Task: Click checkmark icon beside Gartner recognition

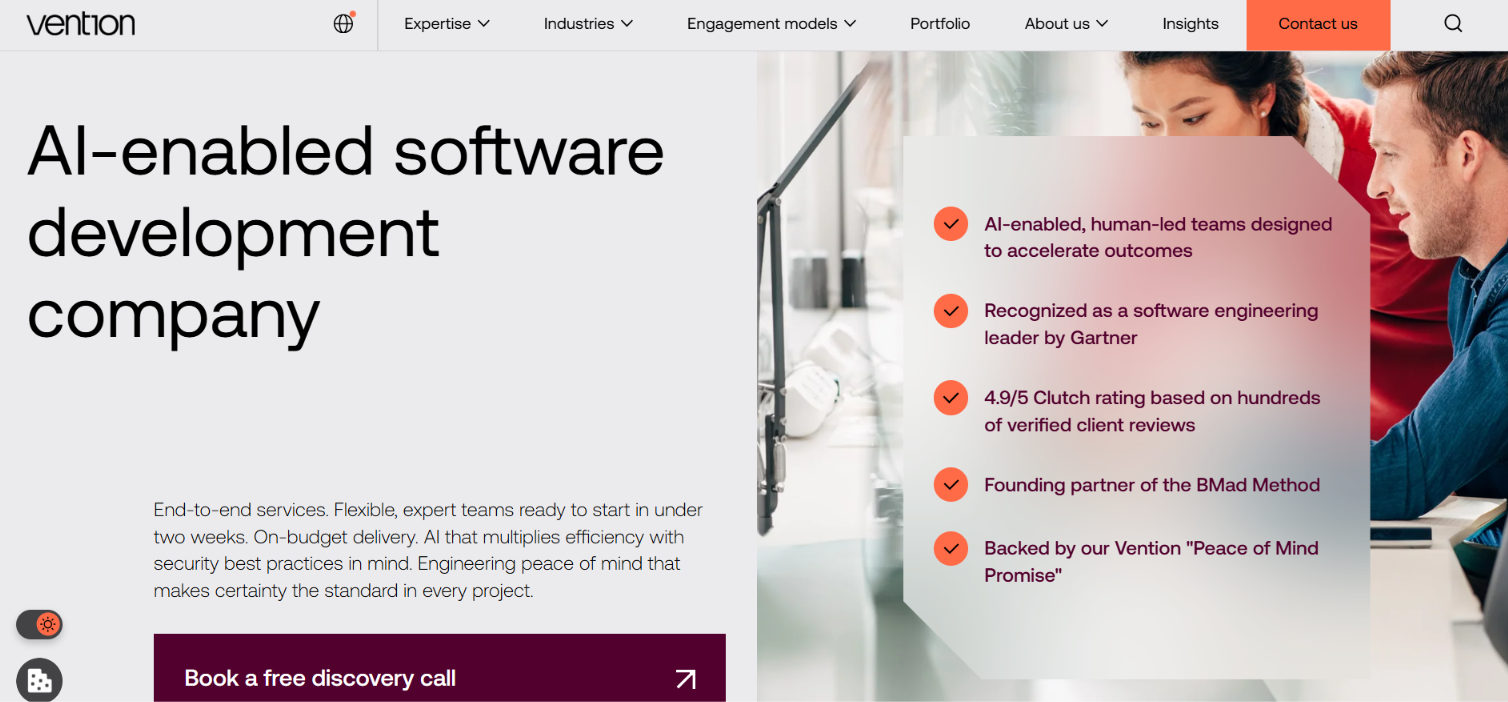Action: coord(951,311)
